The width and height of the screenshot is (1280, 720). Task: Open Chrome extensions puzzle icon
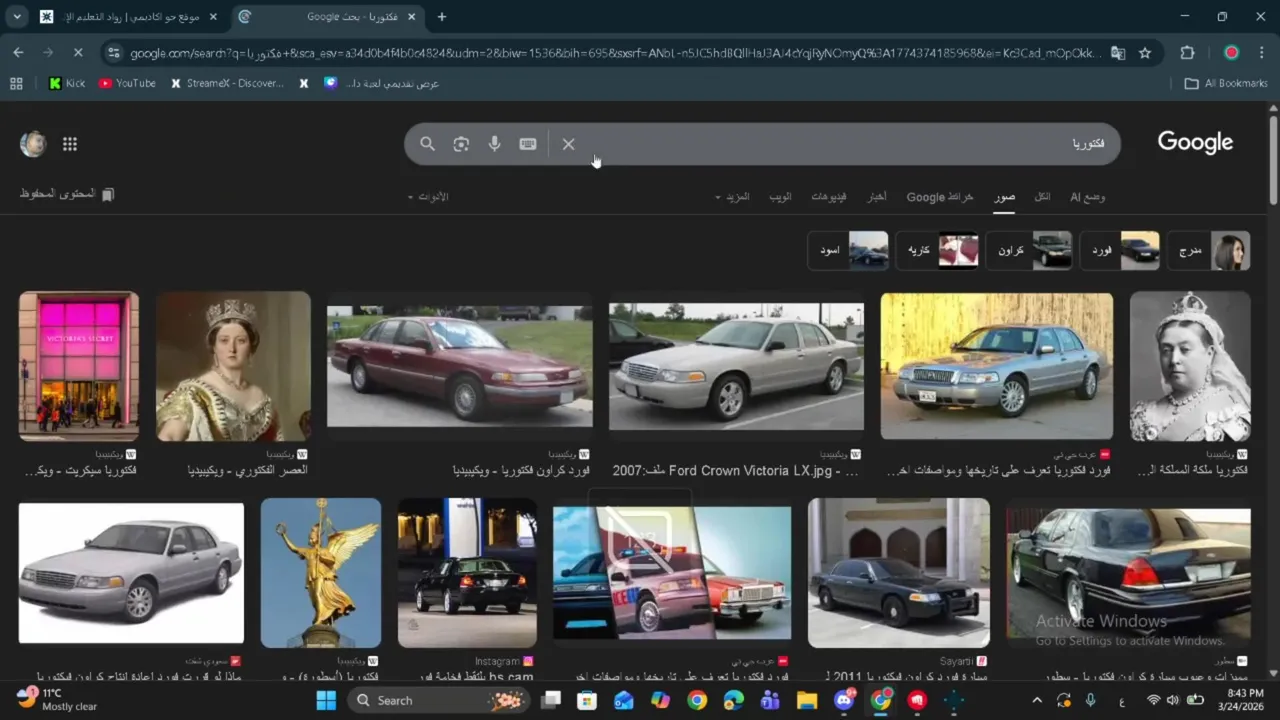[1188, 53]
